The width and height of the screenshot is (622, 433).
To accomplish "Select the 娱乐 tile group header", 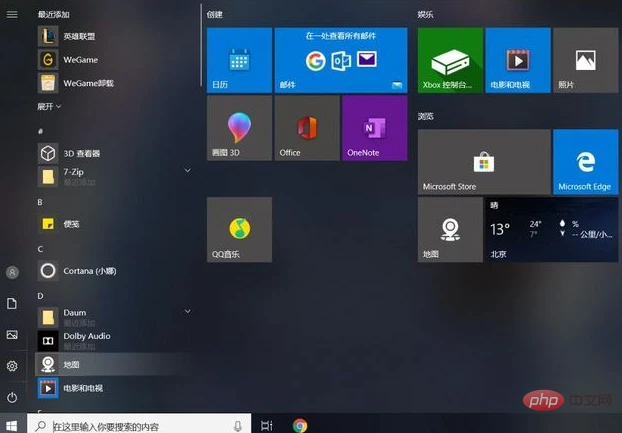I will click(425, 15).
